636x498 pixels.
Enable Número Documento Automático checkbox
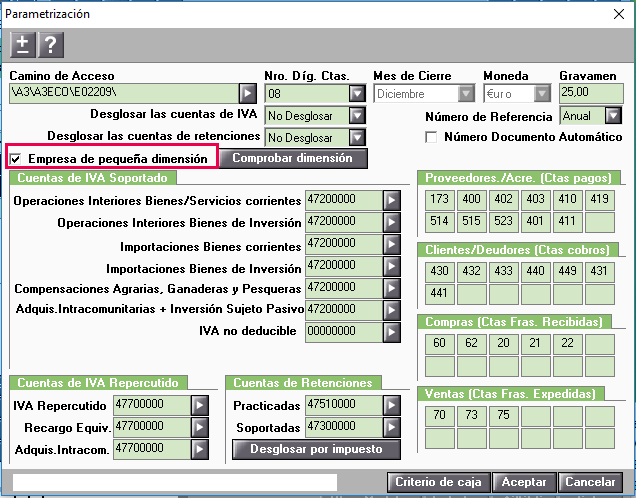431,137
